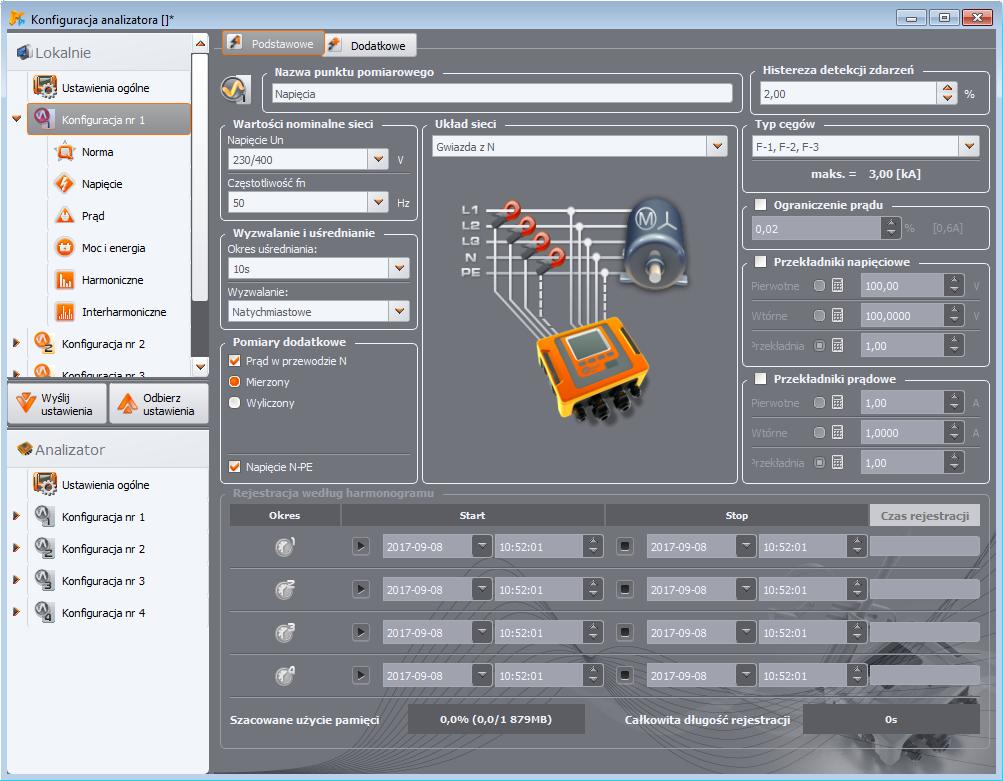The image size is (1003, 781).
Task: Select current Pierwotne radio button
Action: 819,403
